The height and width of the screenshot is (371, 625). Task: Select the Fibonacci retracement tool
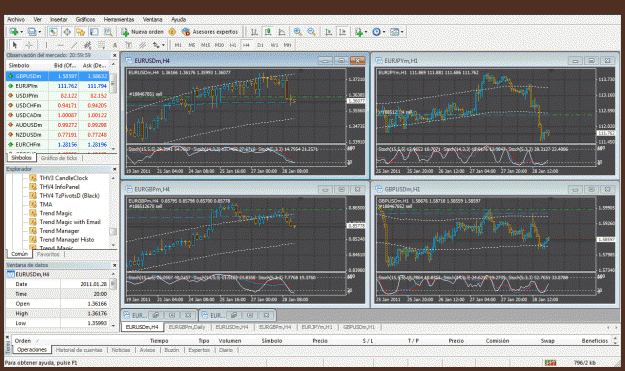(x=101, y=45)
